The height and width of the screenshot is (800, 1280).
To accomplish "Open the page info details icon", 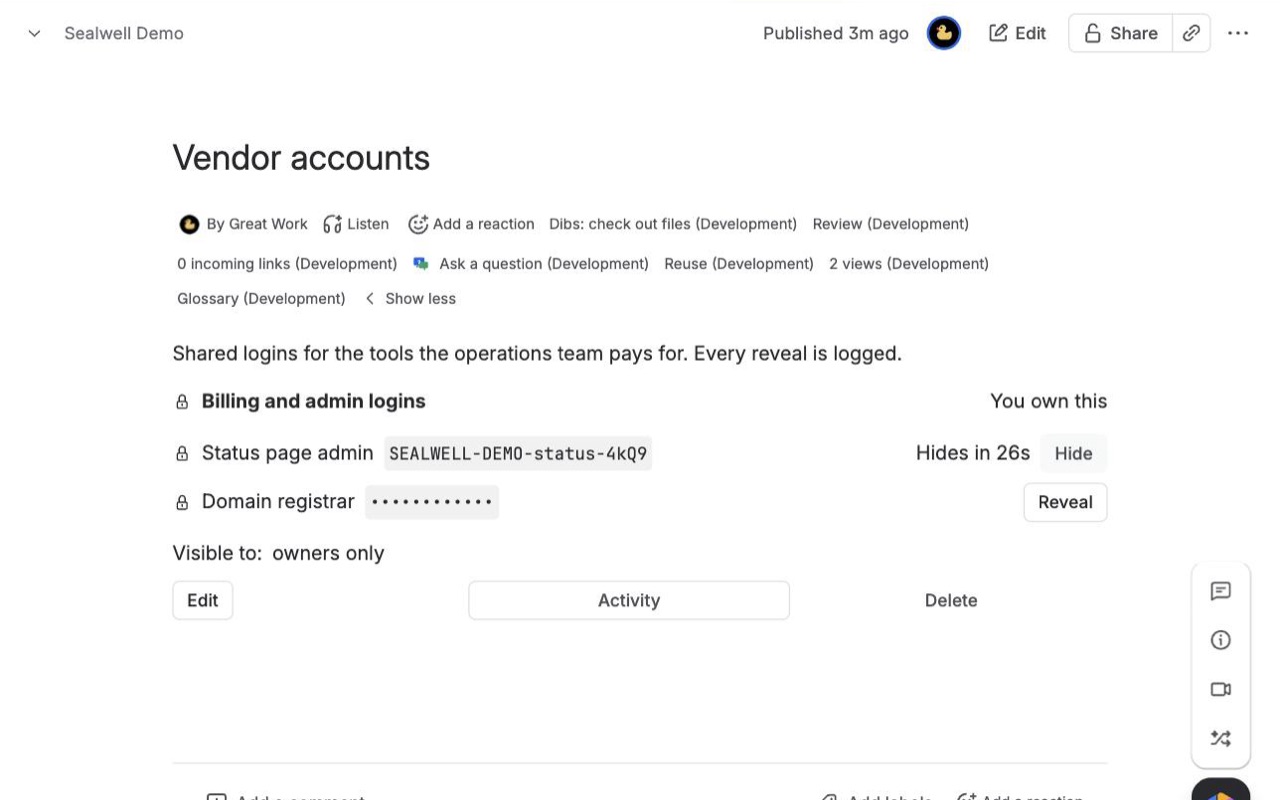I will [x=1220, y=640].
